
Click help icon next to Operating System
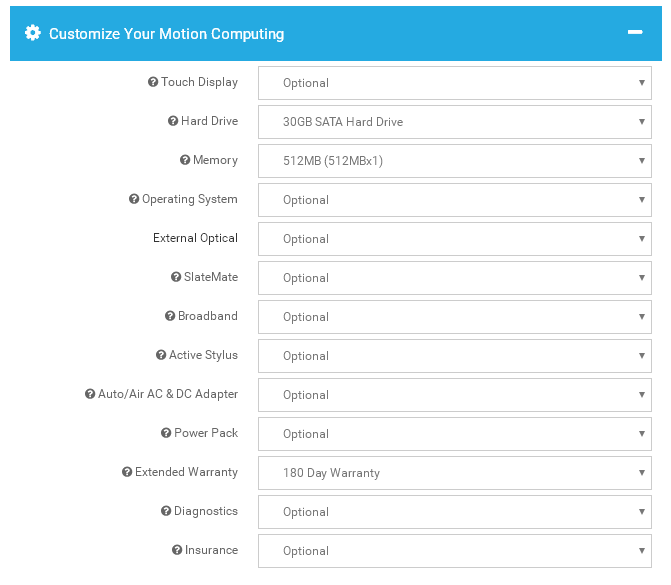[134, 199]
